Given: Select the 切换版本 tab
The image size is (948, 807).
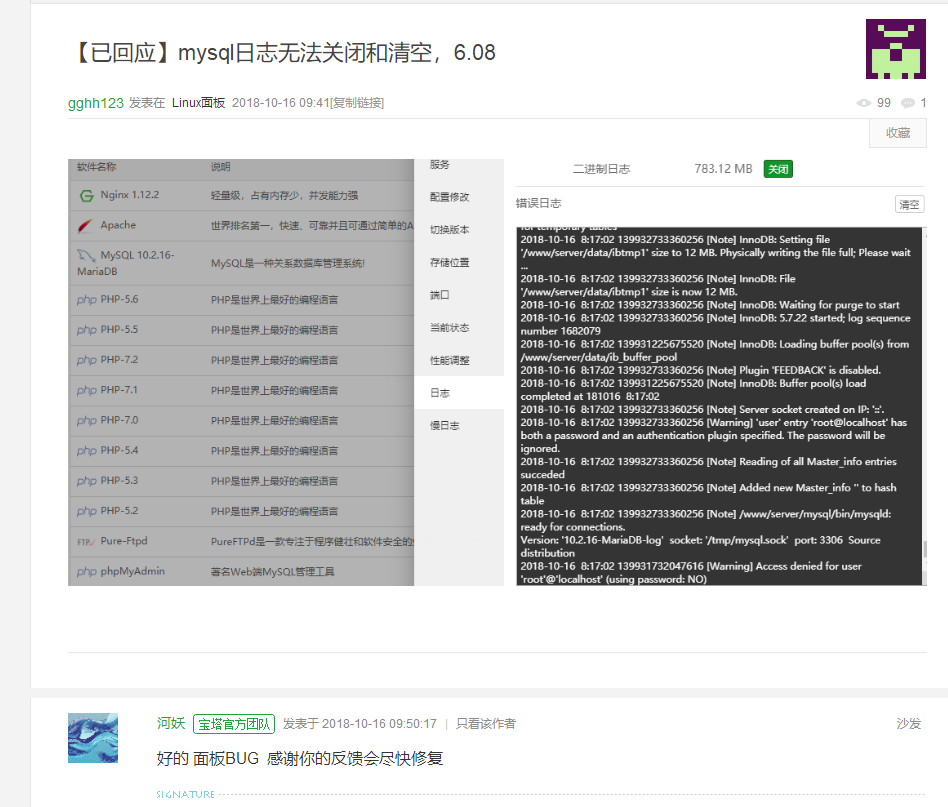Looking at the screenshot, I should 449,230.
